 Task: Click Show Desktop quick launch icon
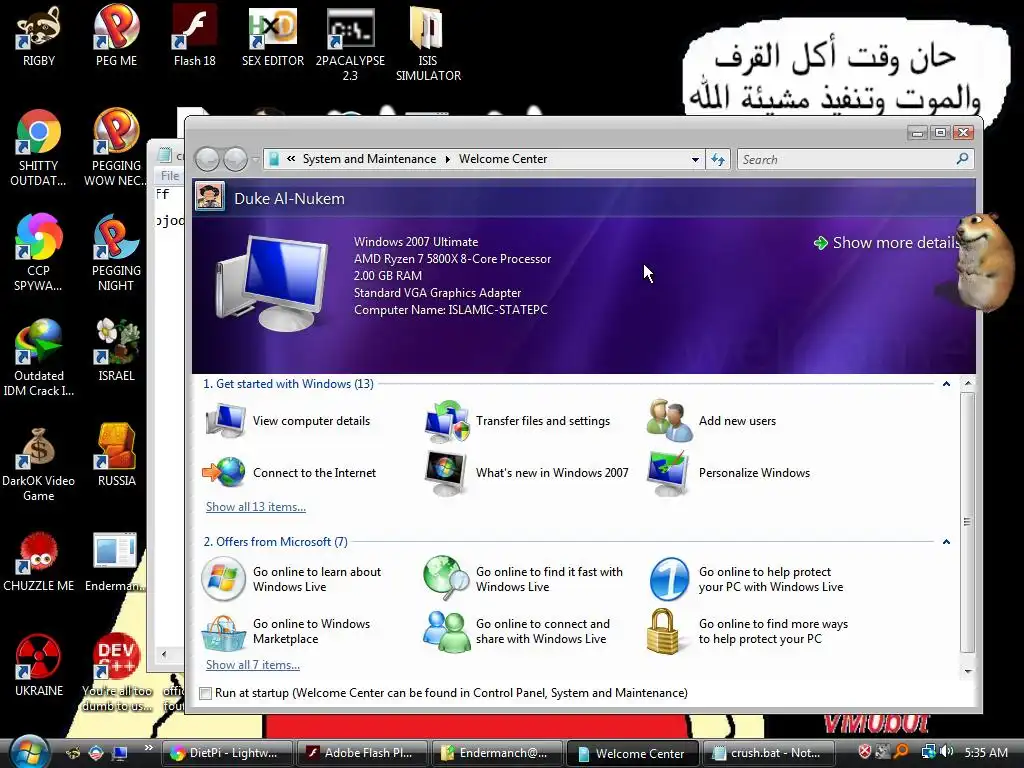(x=120, y=753)
